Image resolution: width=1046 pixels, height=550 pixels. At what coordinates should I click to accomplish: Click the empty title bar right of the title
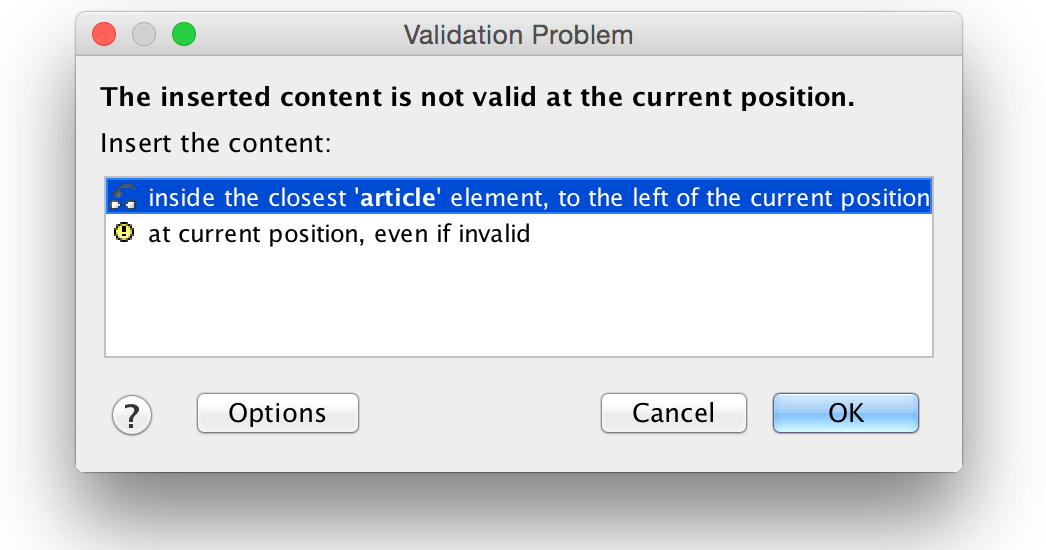(800, 35)
